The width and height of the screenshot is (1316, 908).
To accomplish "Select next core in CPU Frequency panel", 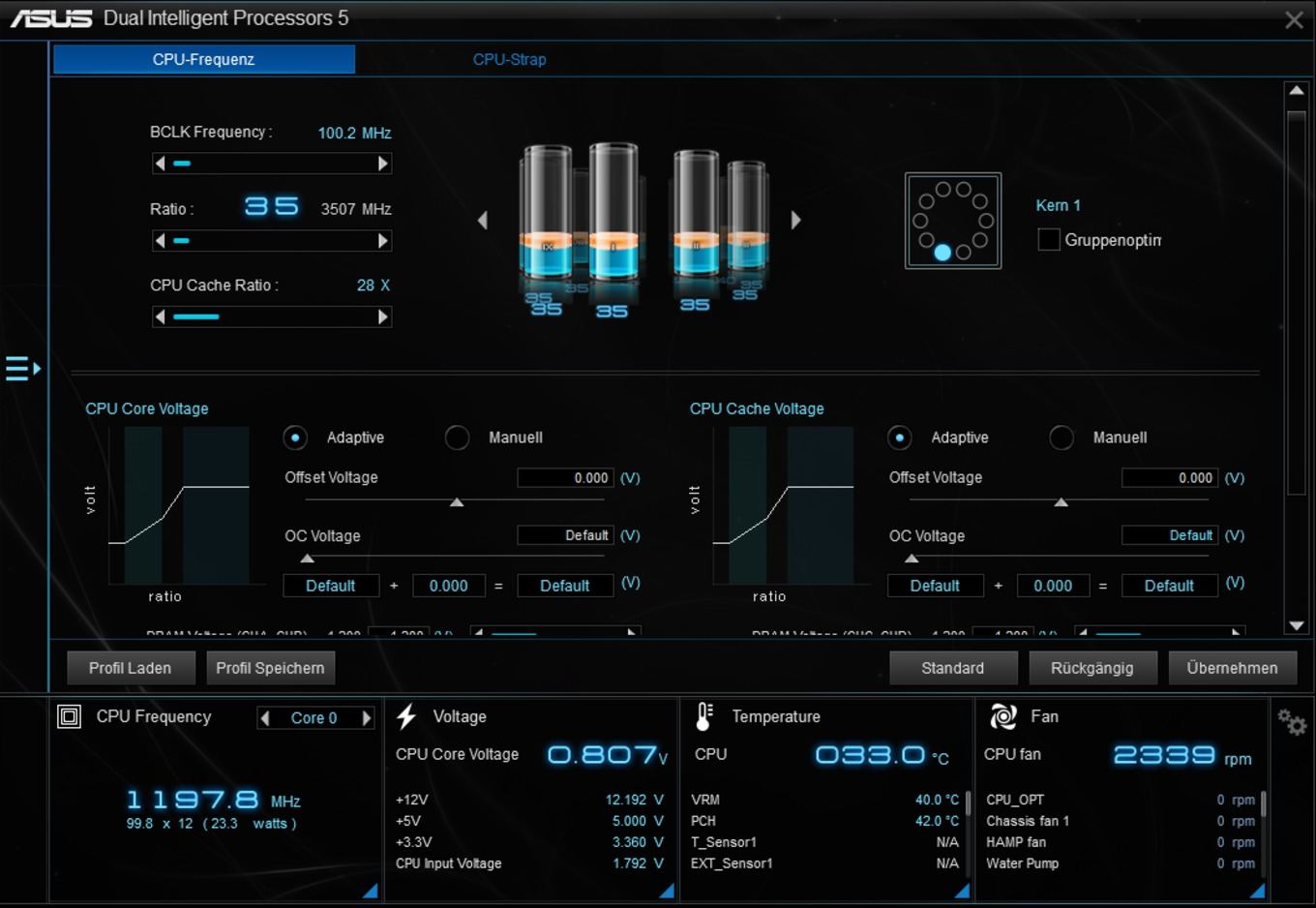I will point(367,718).
